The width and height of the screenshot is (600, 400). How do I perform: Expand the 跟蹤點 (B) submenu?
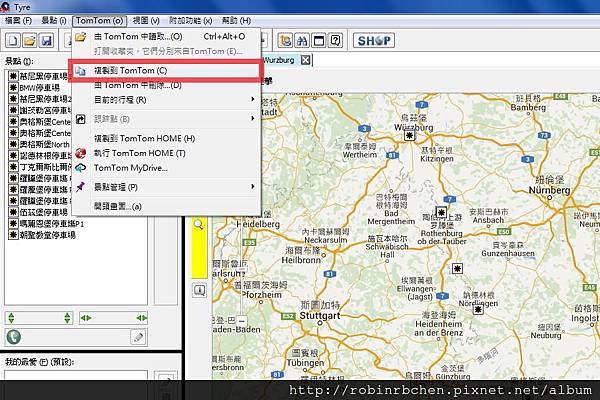click(166, 119)
